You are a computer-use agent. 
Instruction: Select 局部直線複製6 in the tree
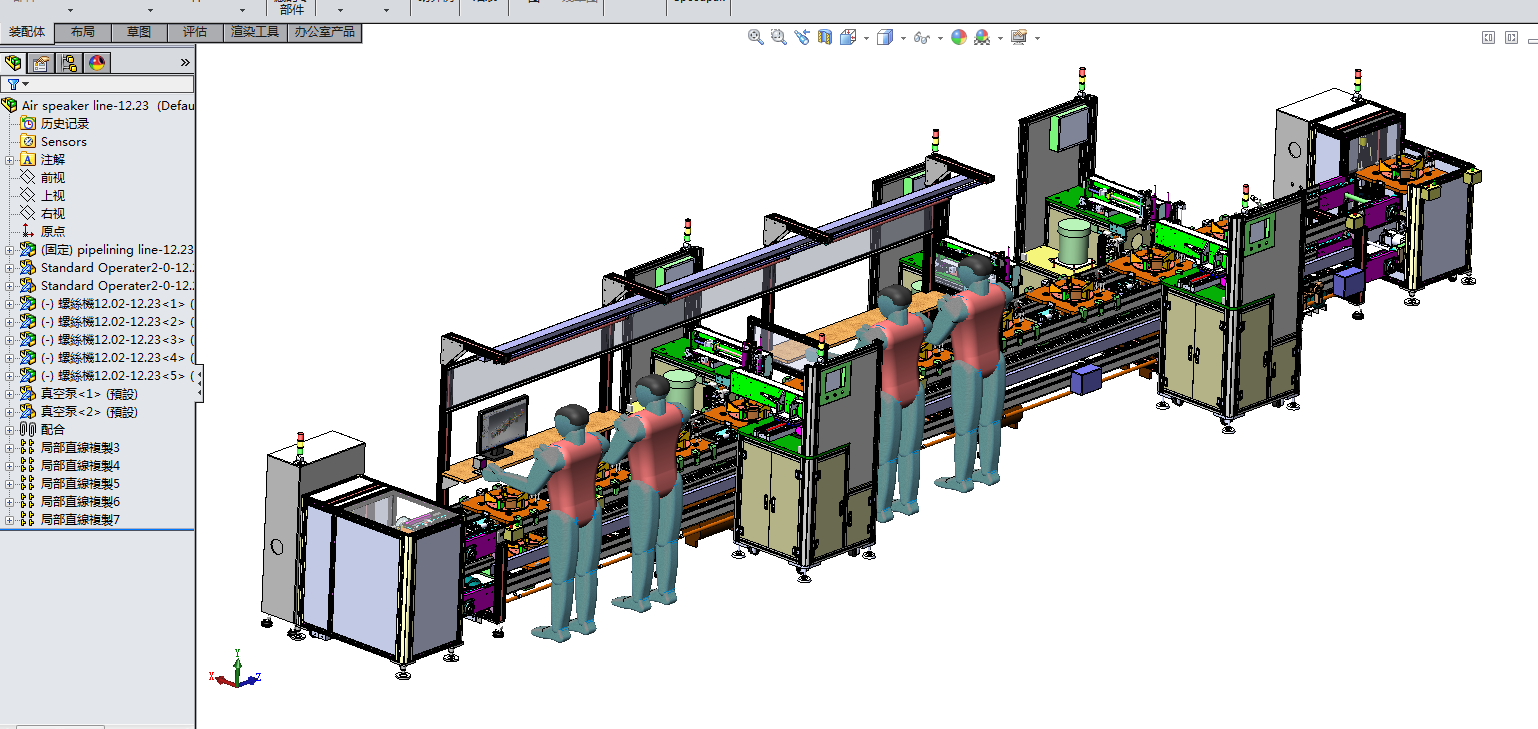coord(80,501)
